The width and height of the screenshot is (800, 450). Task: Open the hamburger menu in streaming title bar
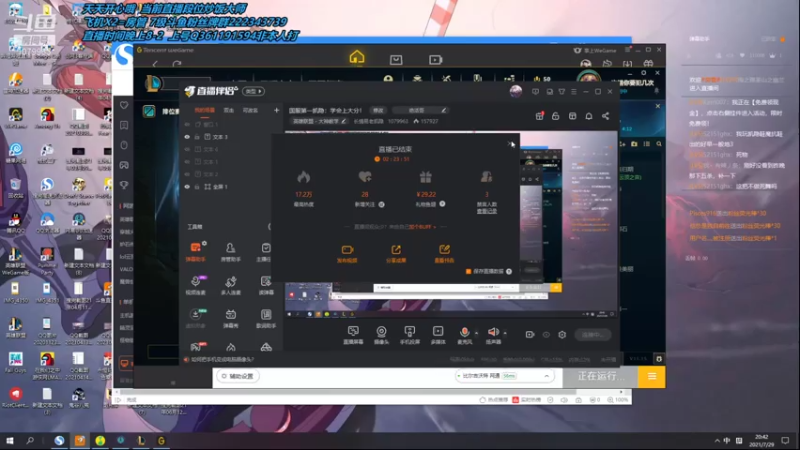[x=574, y=92]
